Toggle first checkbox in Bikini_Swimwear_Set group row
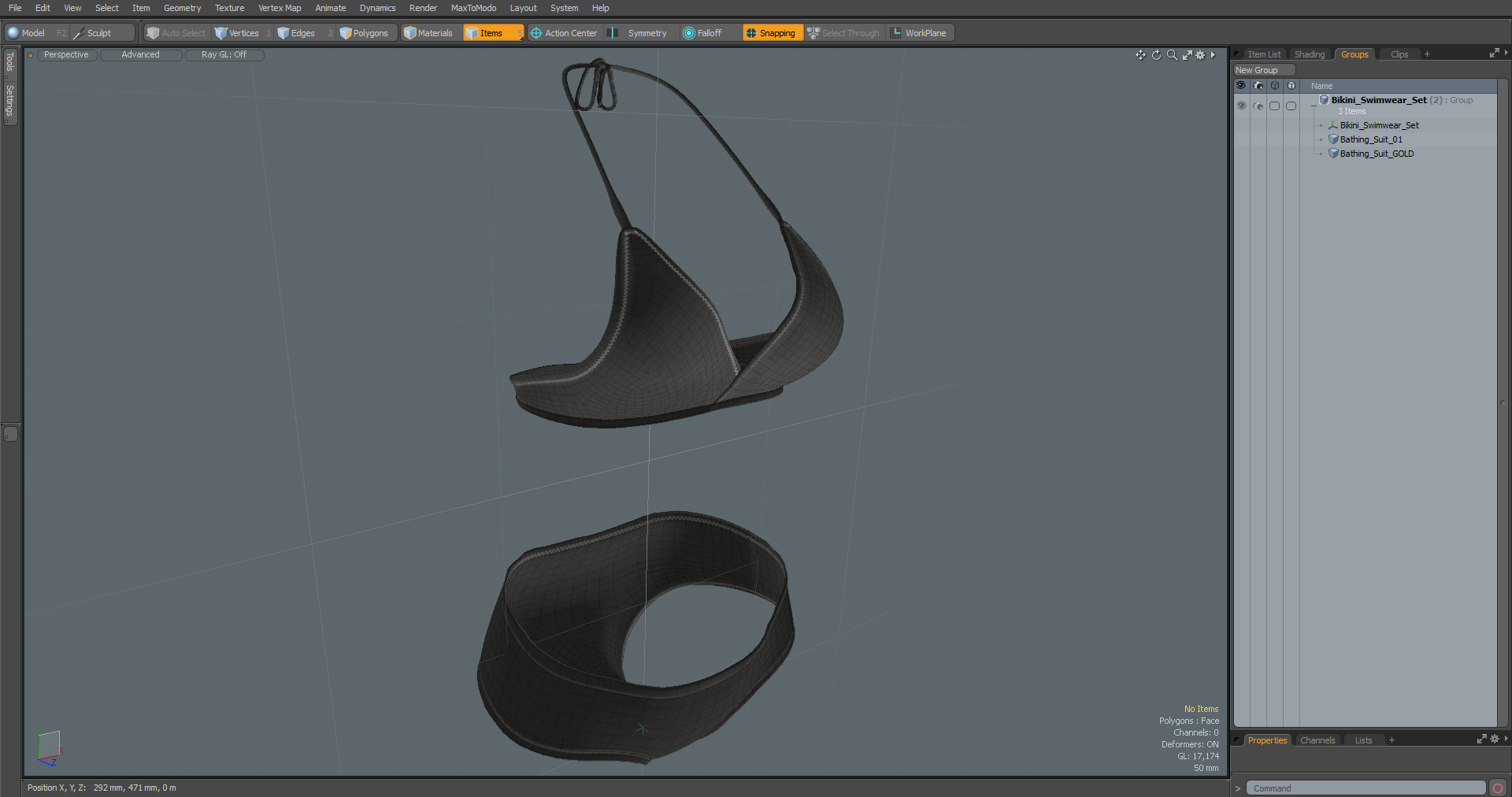Image resolution: width=1512 pixels, height=797 pixels. pyautogui.click(x=1275, y=106)
